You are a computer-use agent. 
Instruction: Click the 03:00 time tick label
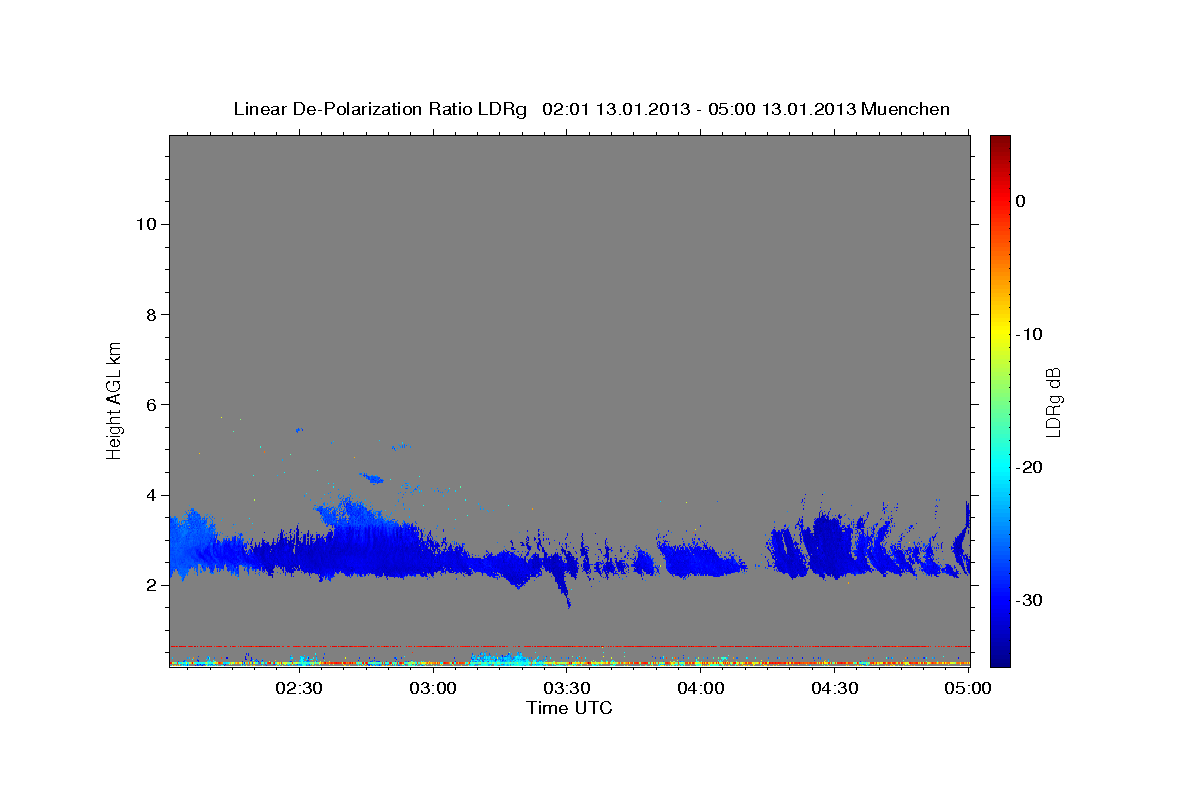434,688
